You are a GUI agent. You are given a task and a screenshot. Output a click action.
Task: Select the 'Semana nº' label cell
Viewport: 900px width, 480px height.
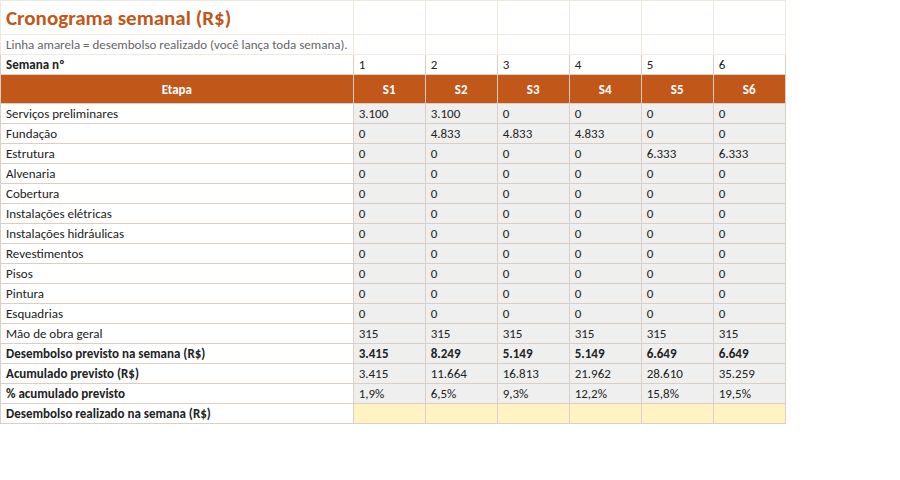pyautogui.click(x=177, y=65)
